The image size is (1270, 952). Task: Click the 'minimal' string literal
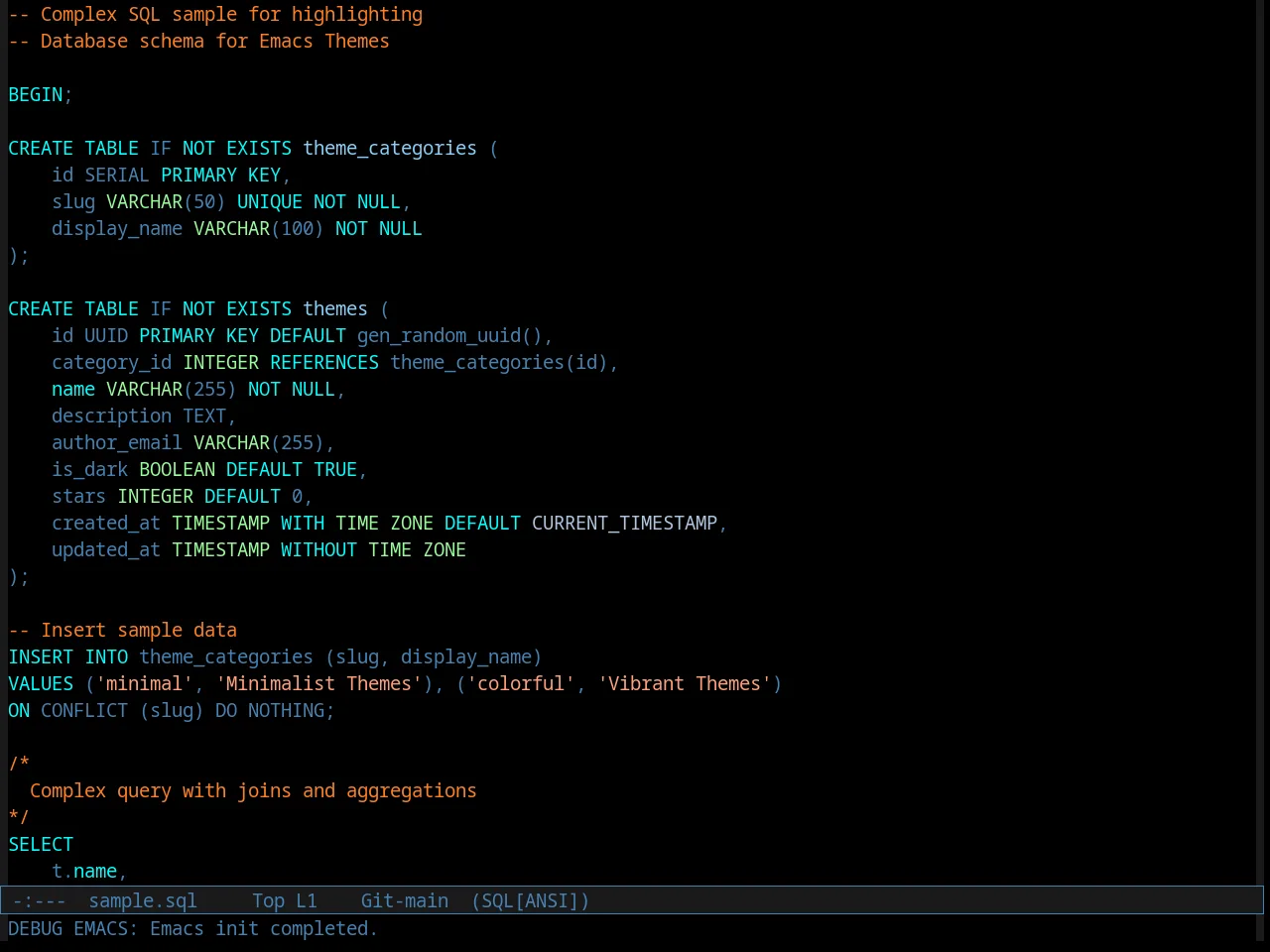tap(144, 683)
